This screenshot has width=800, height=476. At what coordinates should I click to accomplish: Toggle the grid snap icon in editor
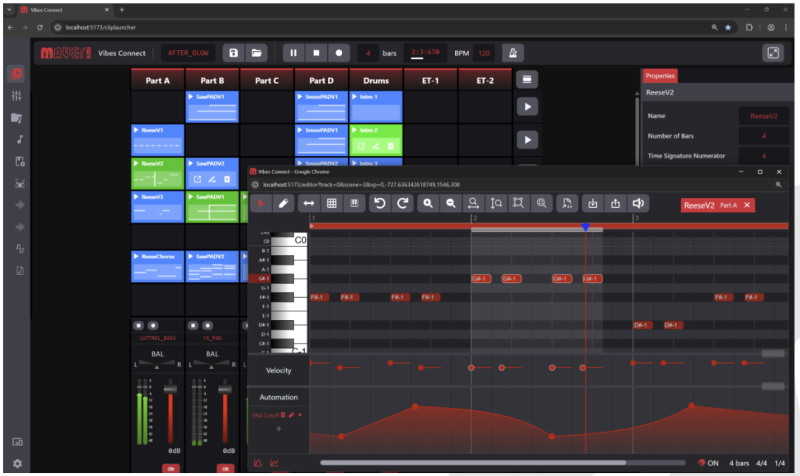pyautogui.click(x=331, y=204)
